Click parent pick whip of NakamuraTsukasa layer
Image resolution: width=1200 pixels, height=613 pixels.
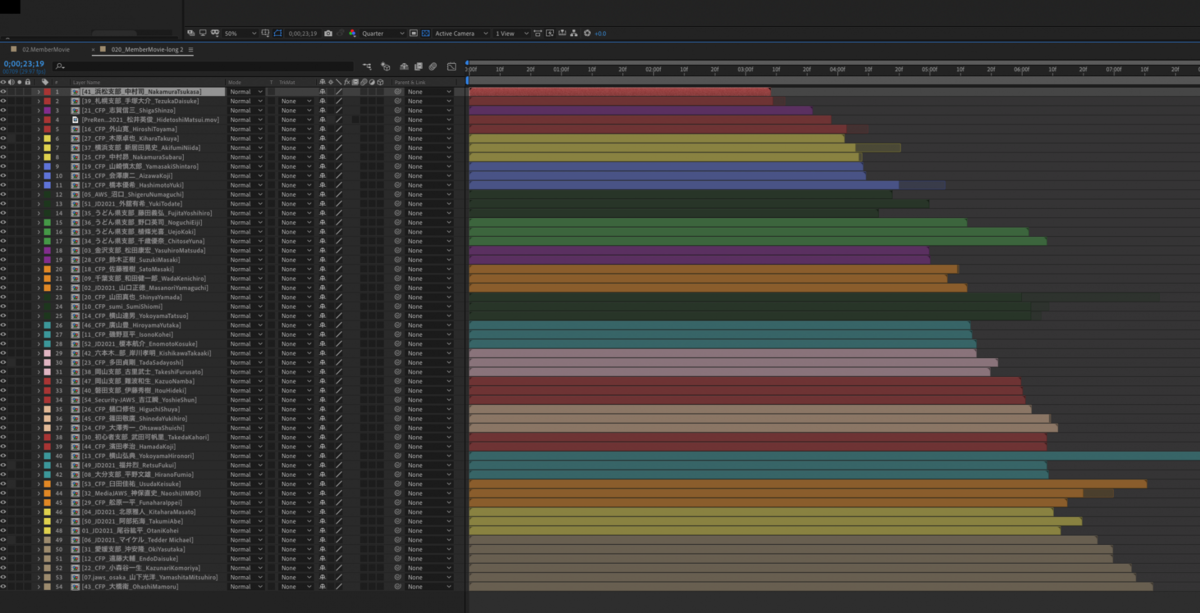point(398,92)
